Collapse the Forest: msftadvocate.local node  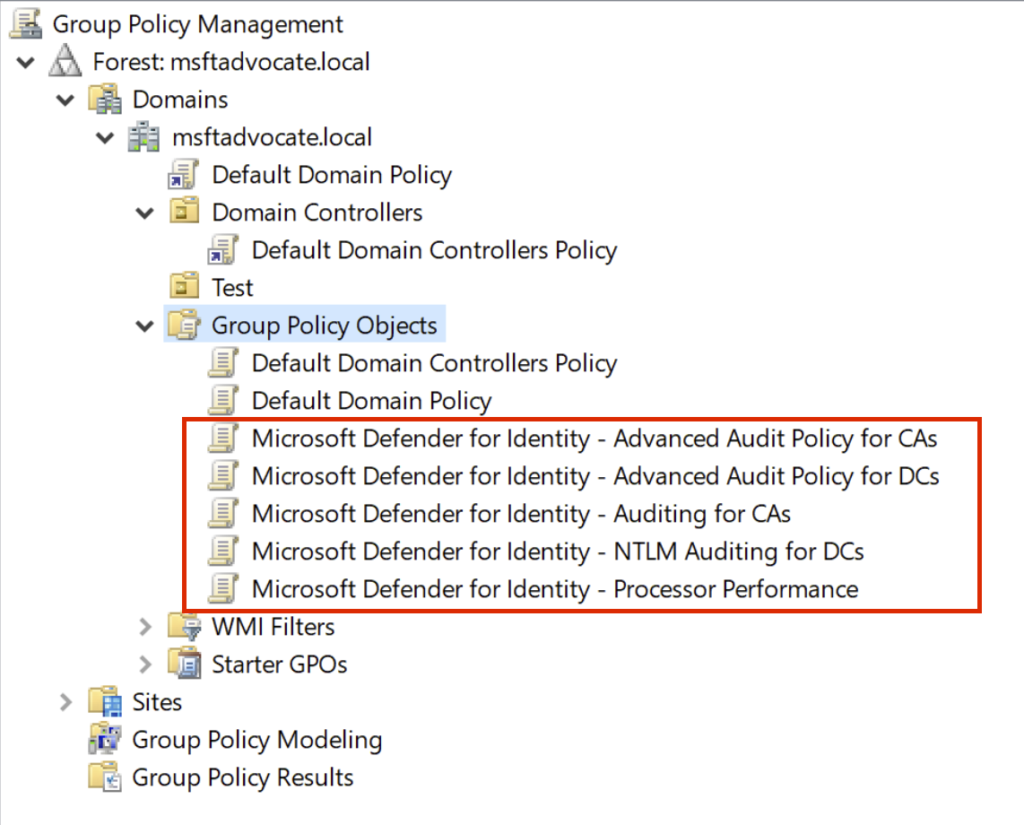pos(25,62)
